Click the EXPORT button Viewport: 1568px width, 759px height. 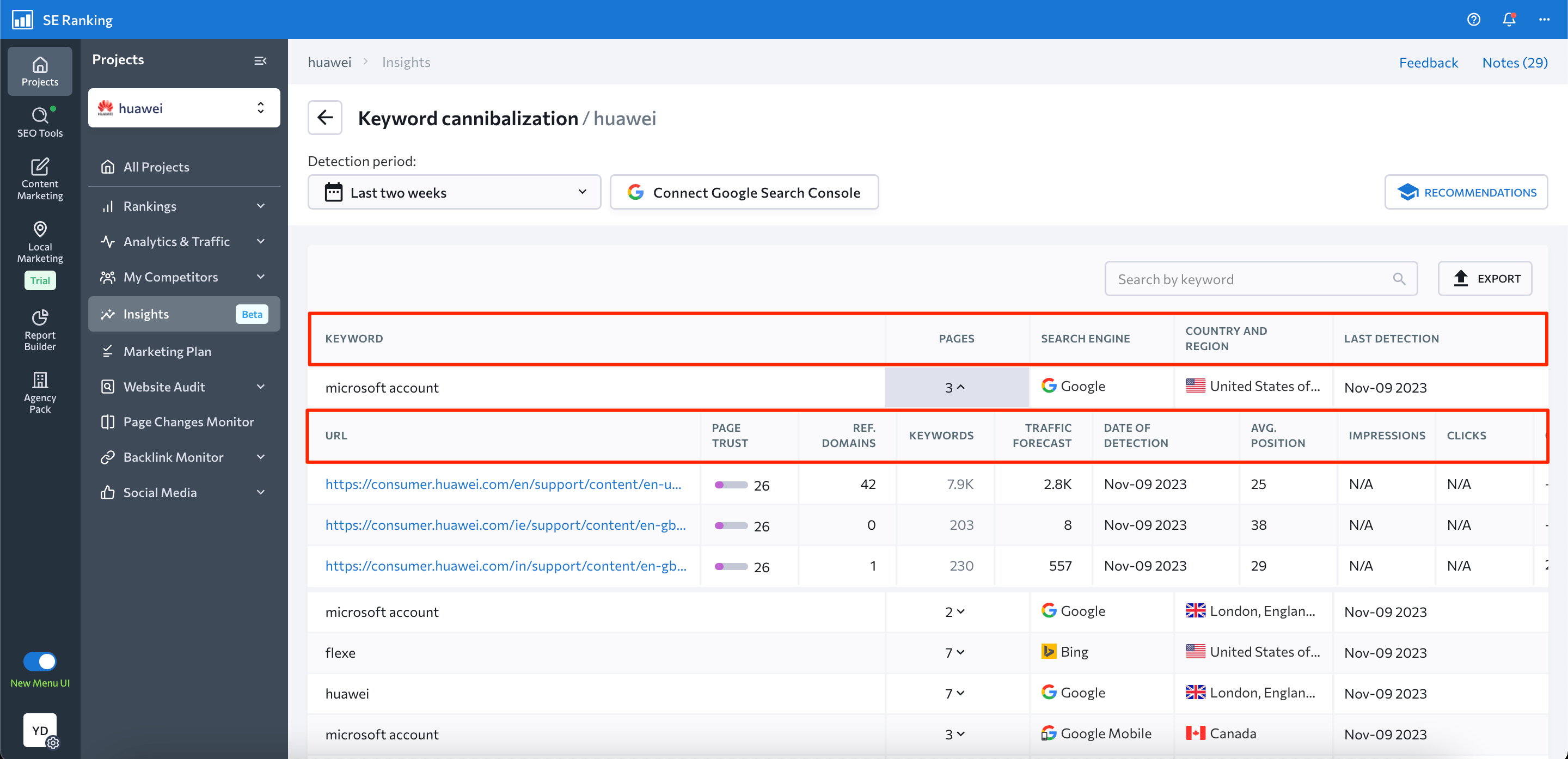(x=1485, y=279)
